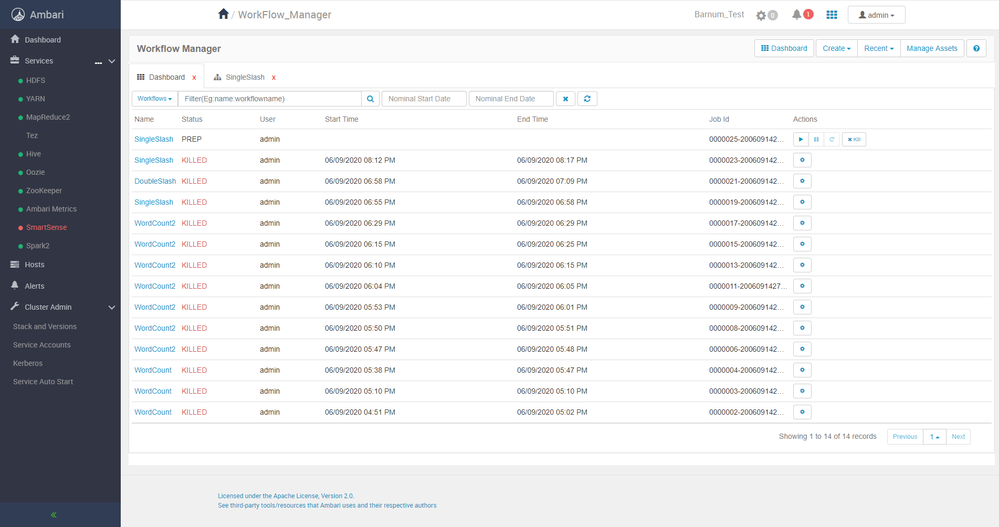
Task: Close the Dashboard tab
Action: tap(194, 78)
